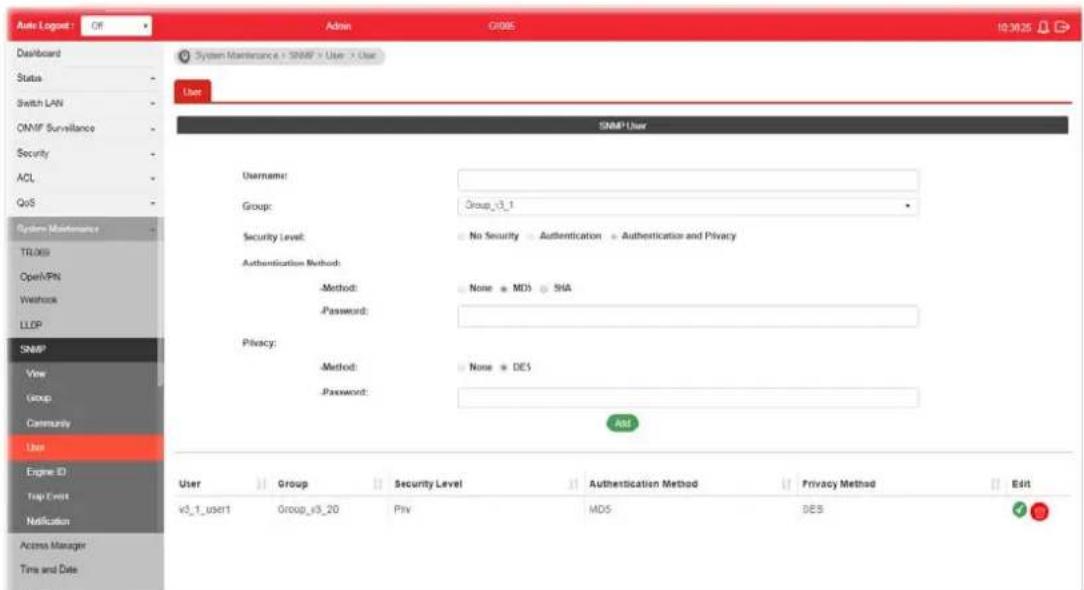Sort the table by the Group column
The image size is (1084, 590).
click(x=377, y=484)
